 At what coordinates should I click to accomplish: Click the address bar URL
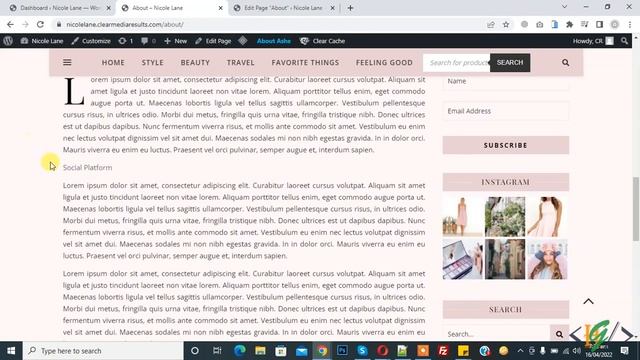pyautogui.click(x=125, y=24)
